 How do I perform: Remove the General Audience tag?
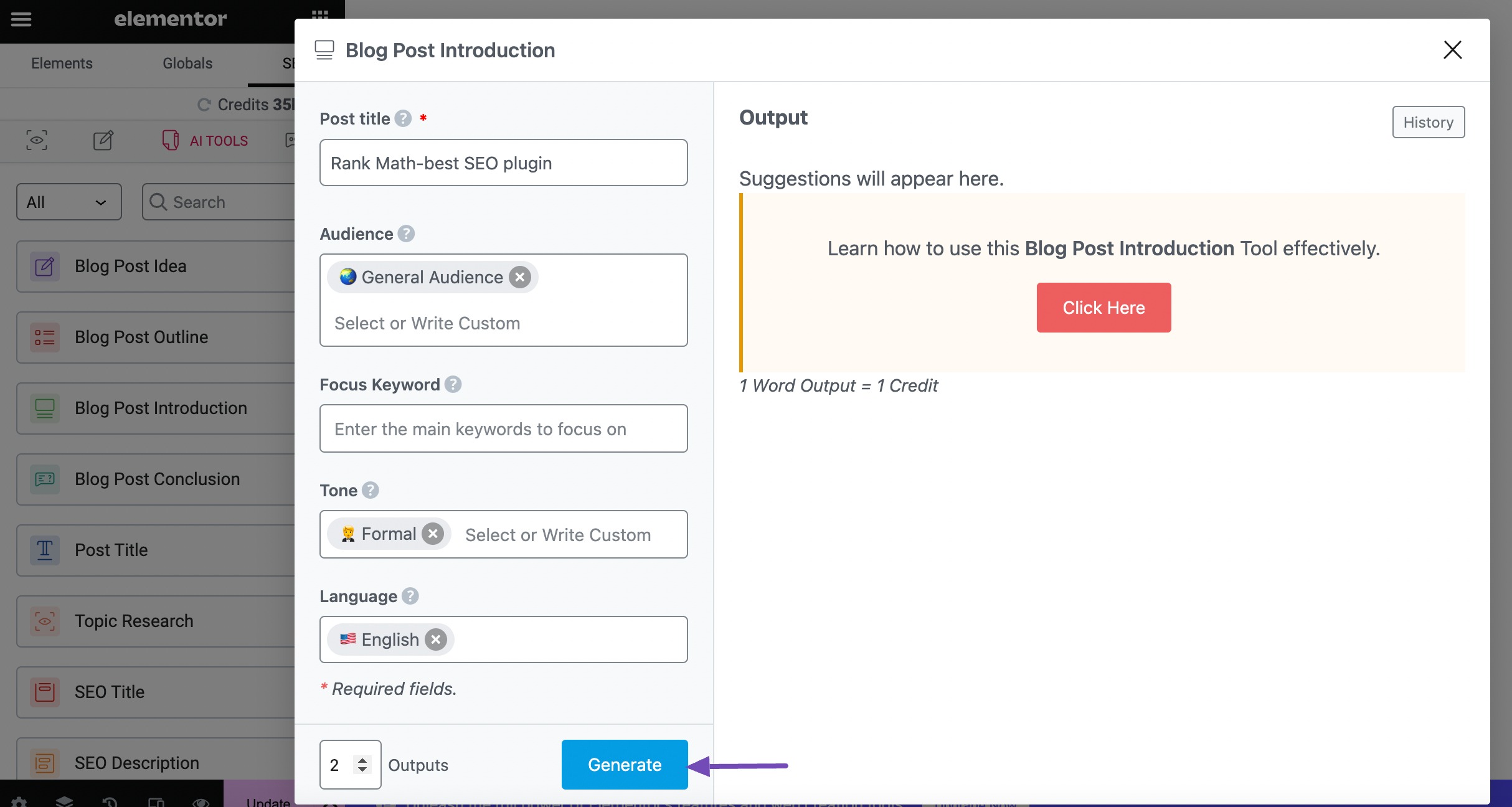[x=520, y=277]
